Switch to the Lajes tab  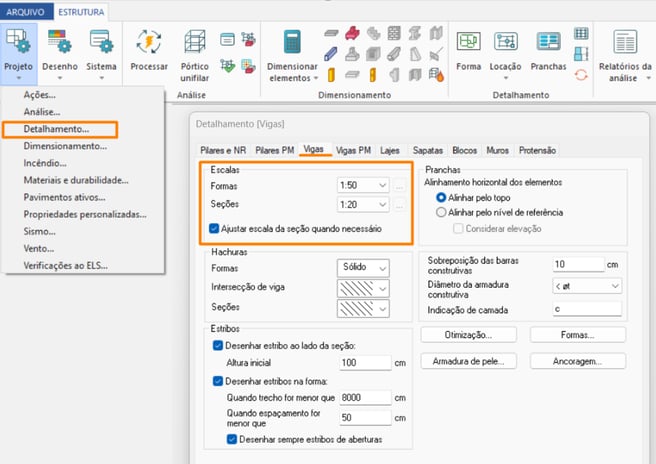pos(391,150)
